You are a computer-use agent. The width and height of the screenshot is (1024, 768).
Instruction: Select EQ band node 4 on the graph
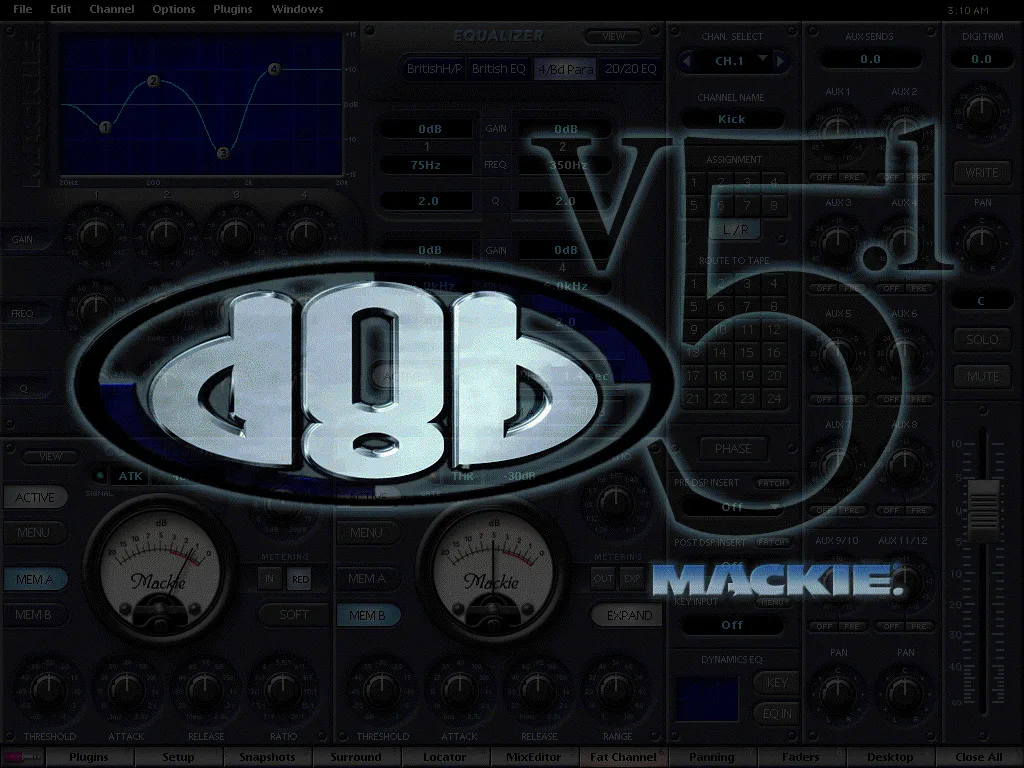(274, 69)
